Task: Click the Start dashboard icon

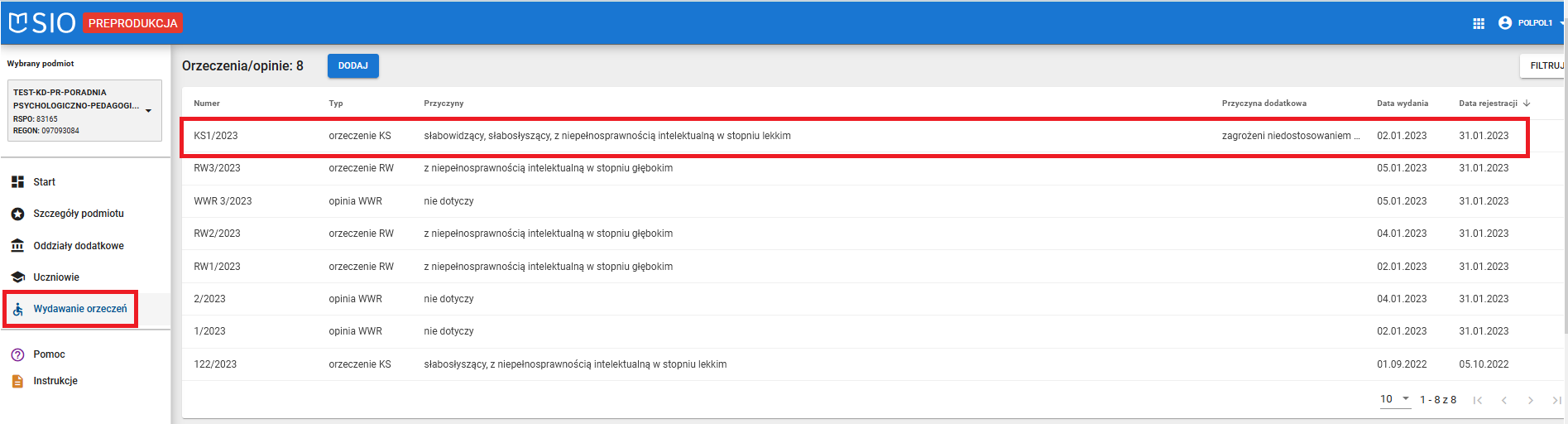Action: click(x=17, y=182)
